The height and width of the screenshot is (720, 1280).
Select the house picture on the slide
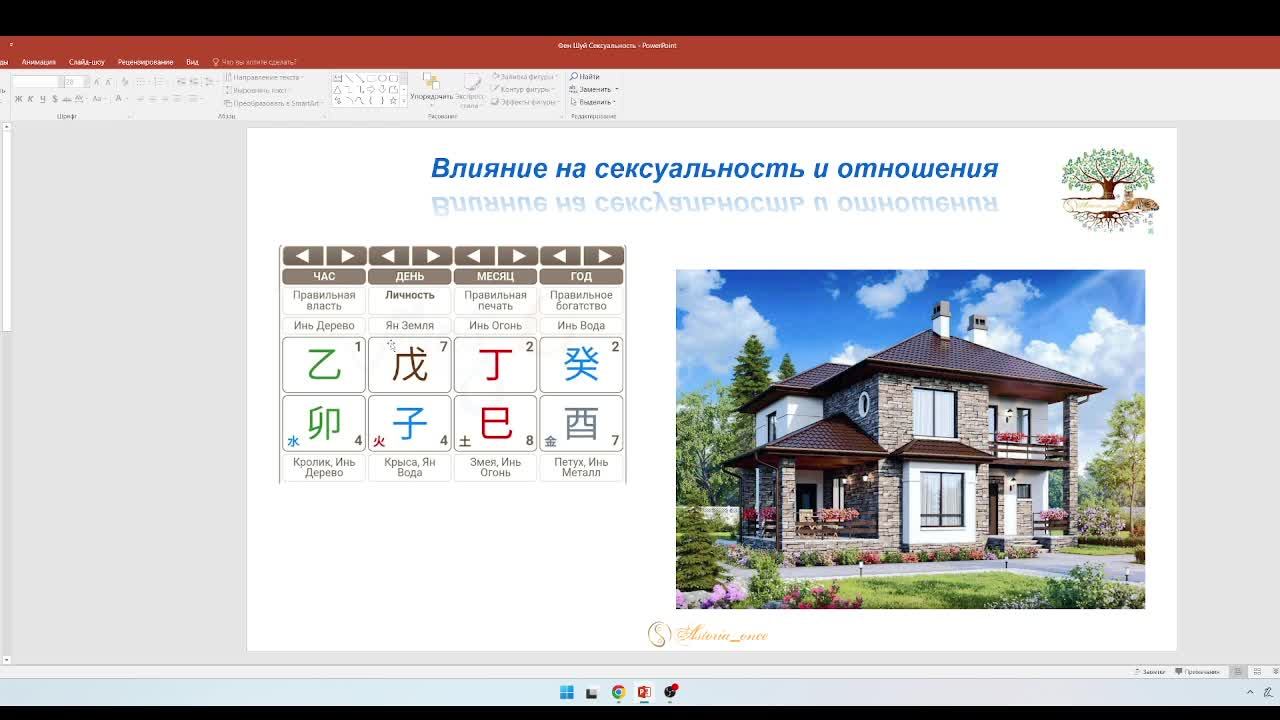point(910,439)
